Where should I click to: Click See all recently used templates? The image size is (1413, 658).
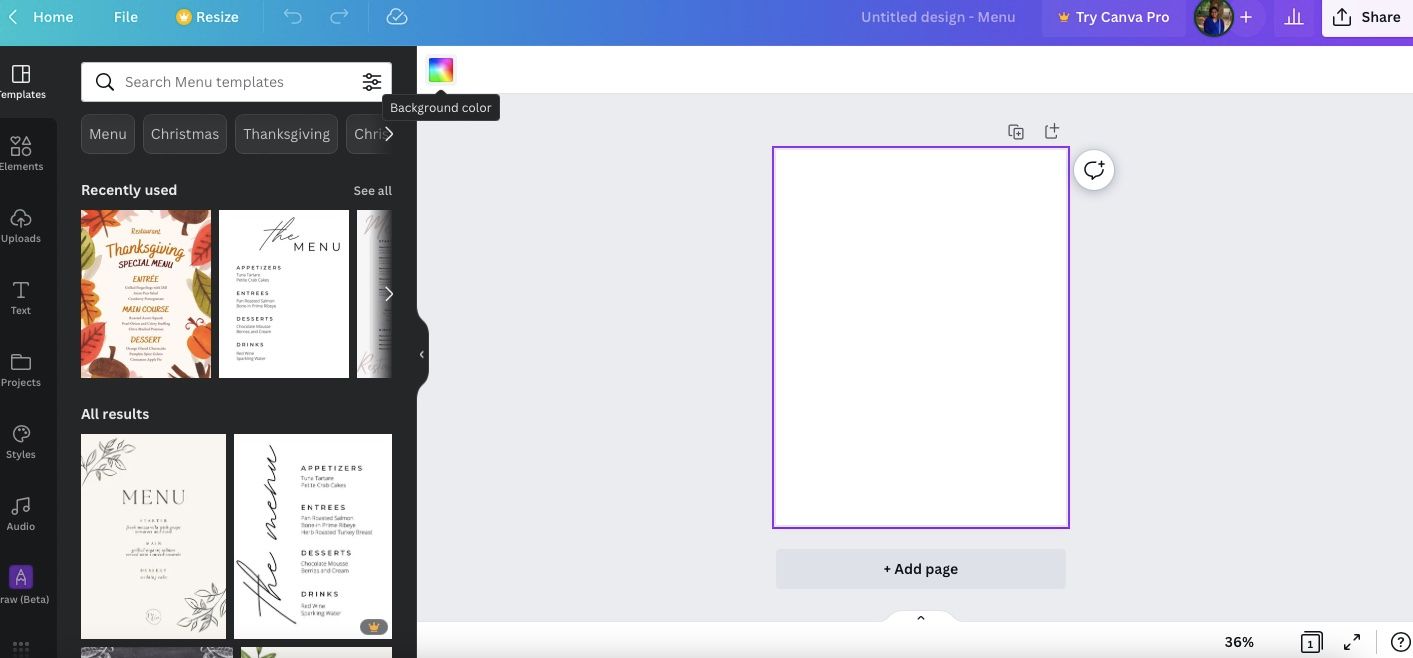[372, 190]
